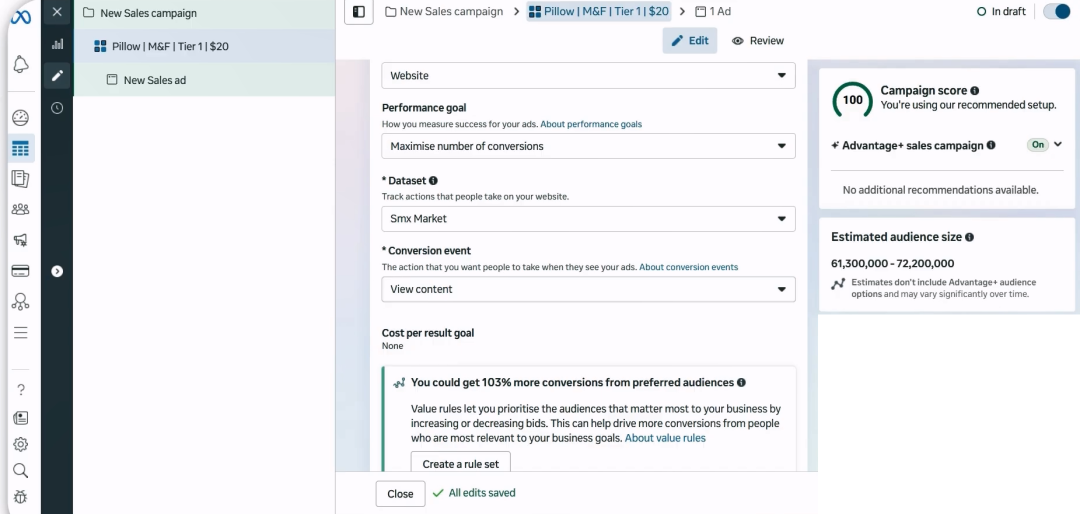Click Dataset info icon
This screenshot has width=1080, height=514.
(x=433, y=181)
